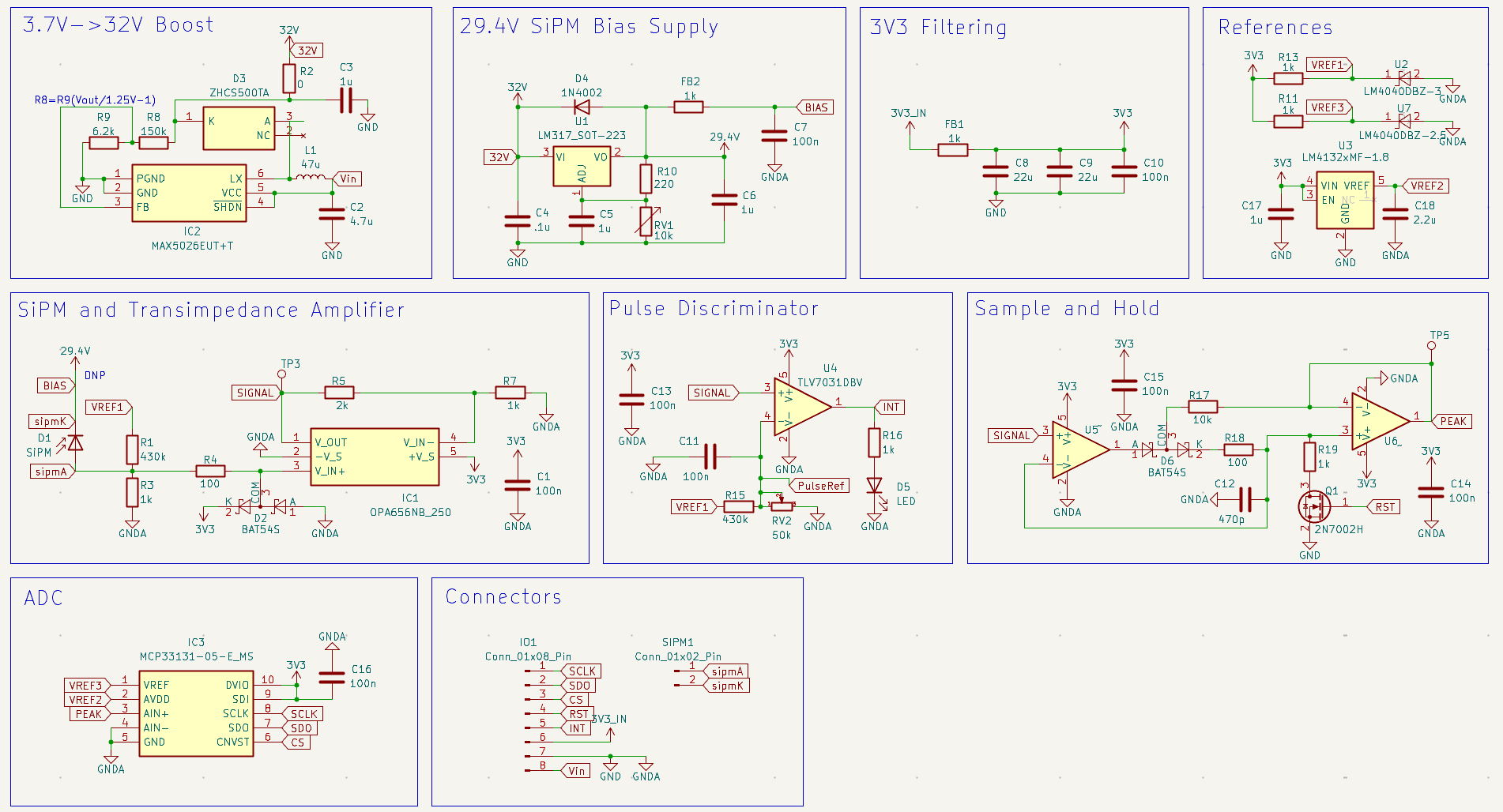Select the LED D5 symbol
The width and height of the screenshot is (1503, 812).
tap(874, 487)
